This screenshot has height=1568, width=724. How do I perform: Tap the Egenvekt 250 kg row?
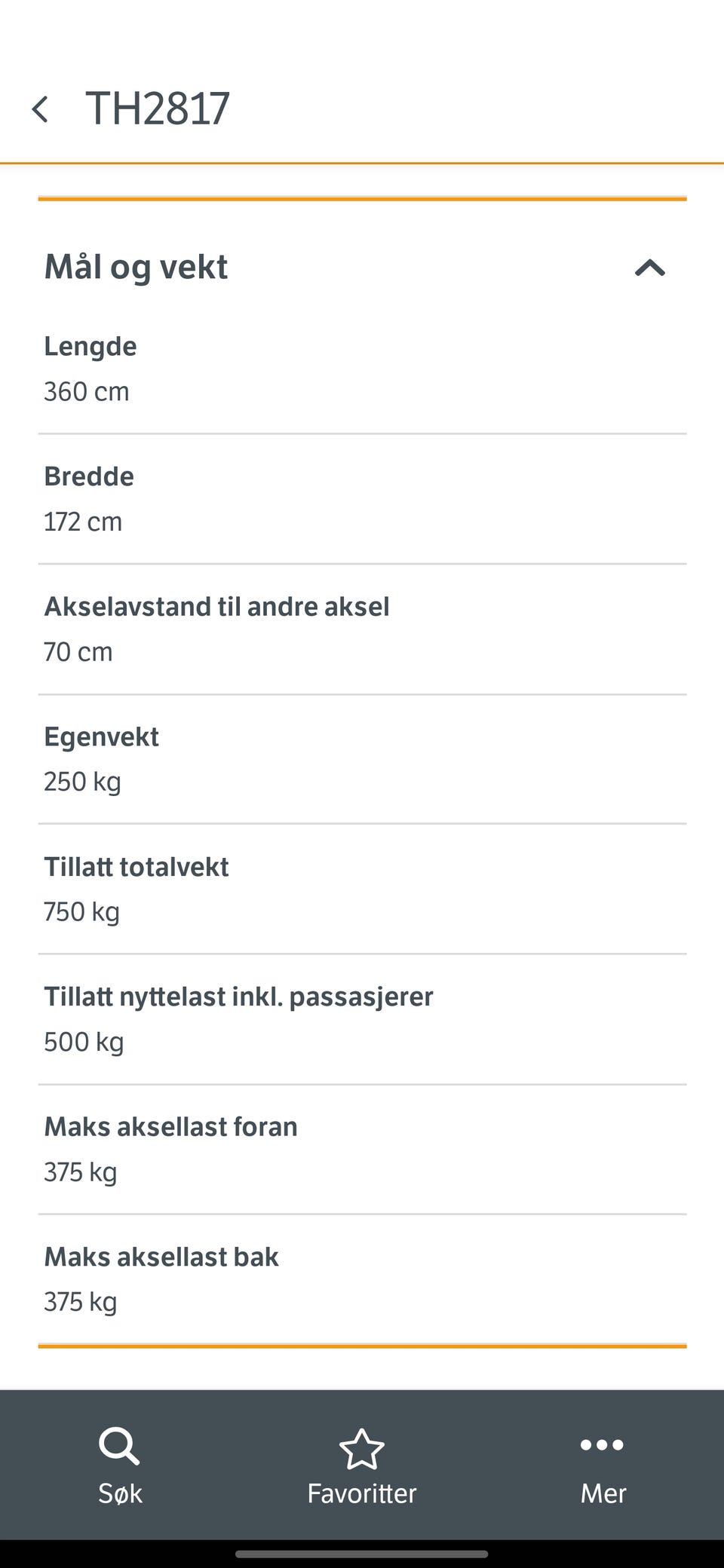(362, 759)
